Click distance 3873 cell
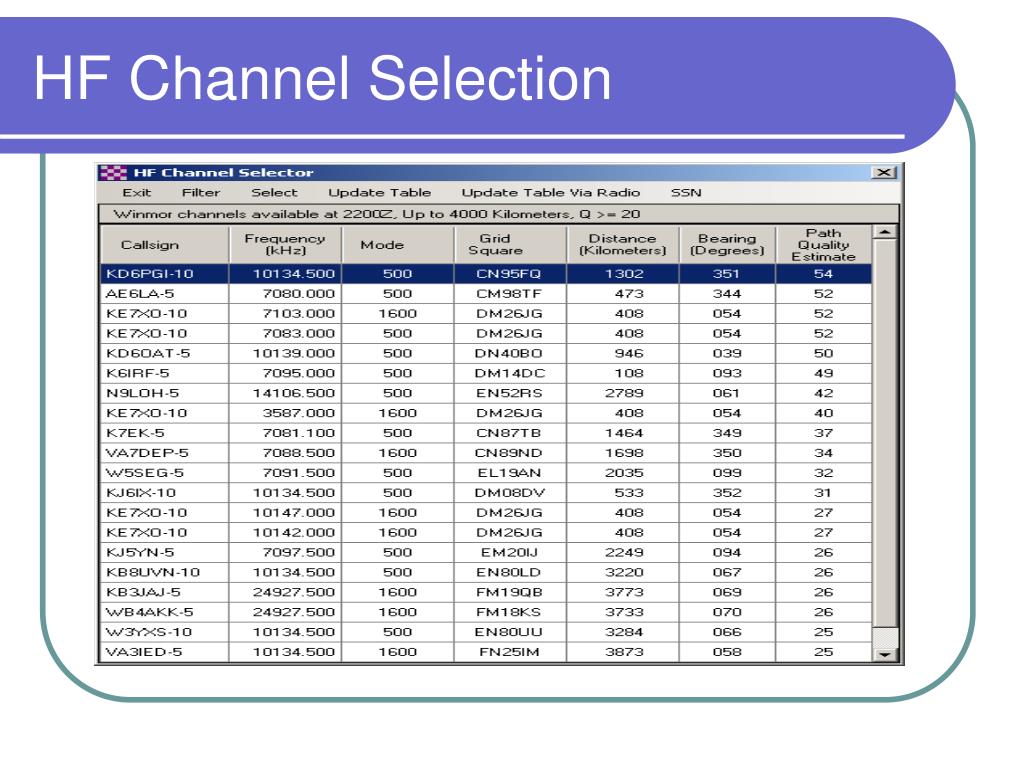Image resolution: width=1024 pixels, height=768 pixels. pyautogui.click(x=623, y=652)
